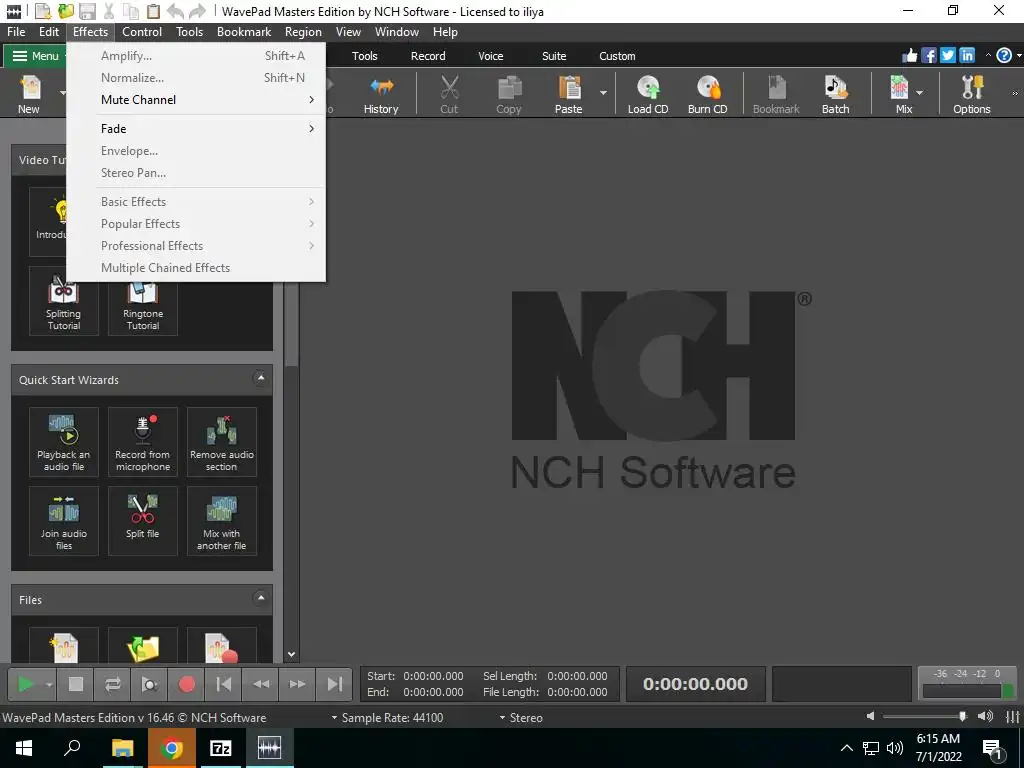Open the History tool
This screenshot has height=768, width=1024.
point(381,94)
